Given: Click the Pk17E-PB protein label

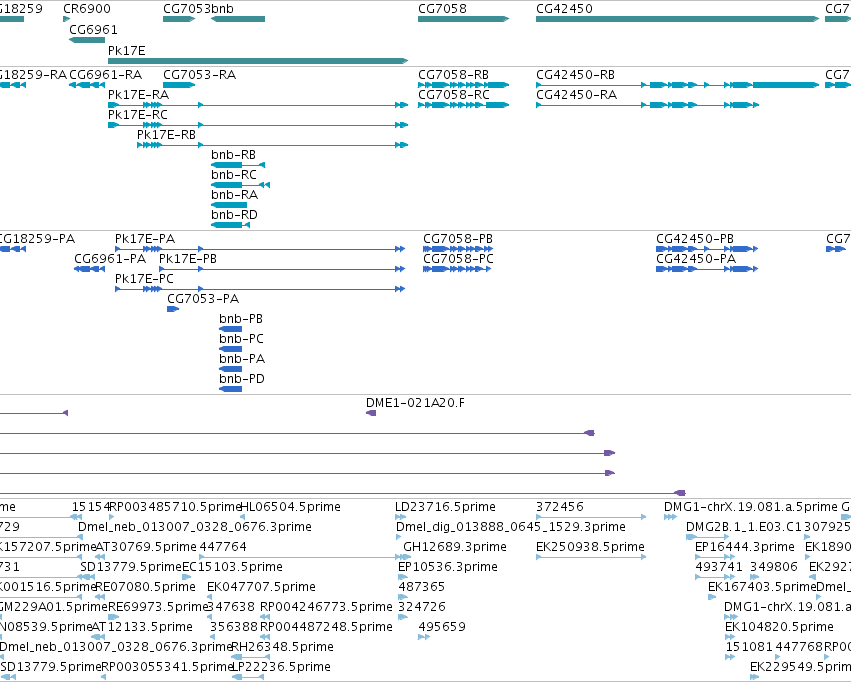Looking at the screenshot, I should [188, 259].
